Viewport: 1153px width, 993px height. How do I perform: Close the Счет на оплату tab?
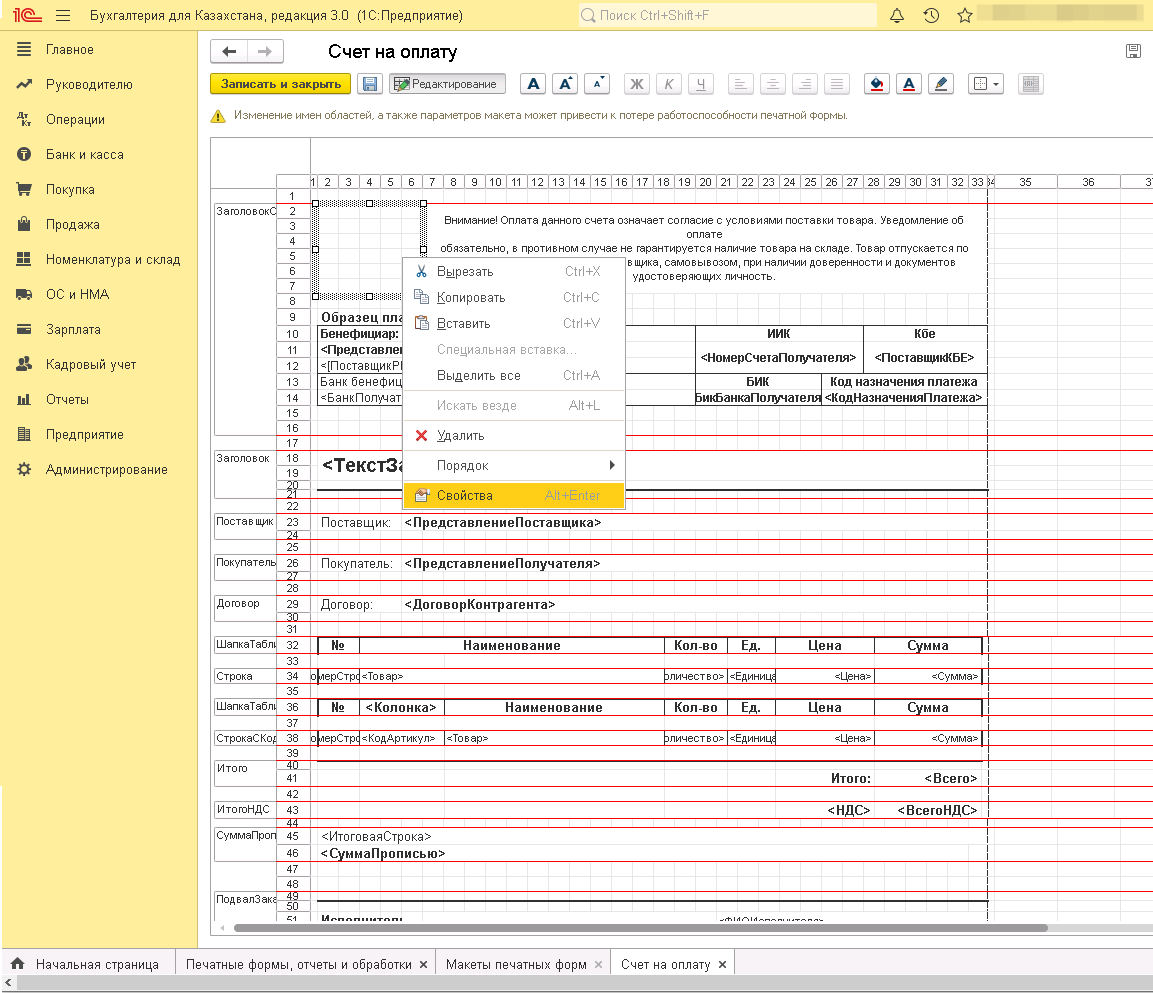click(x=723, y=964)
